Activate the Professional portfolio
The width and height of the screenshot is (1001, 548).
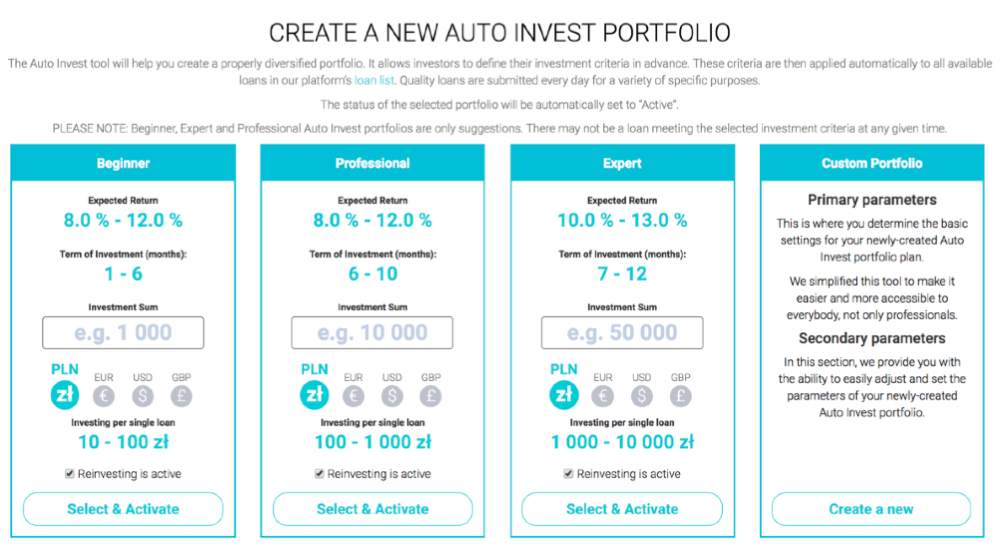[x=373, y=509]
